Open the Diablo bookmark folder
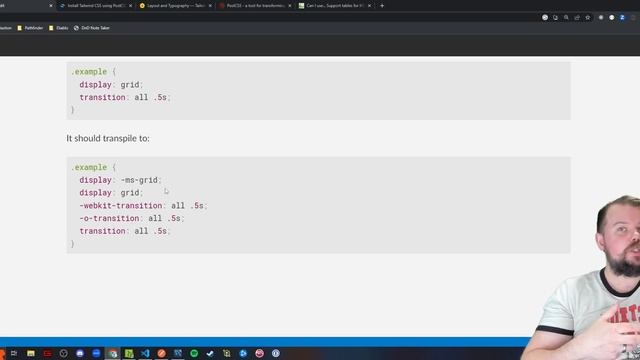This screenshot has height=360, width=640. pos(58,28)
